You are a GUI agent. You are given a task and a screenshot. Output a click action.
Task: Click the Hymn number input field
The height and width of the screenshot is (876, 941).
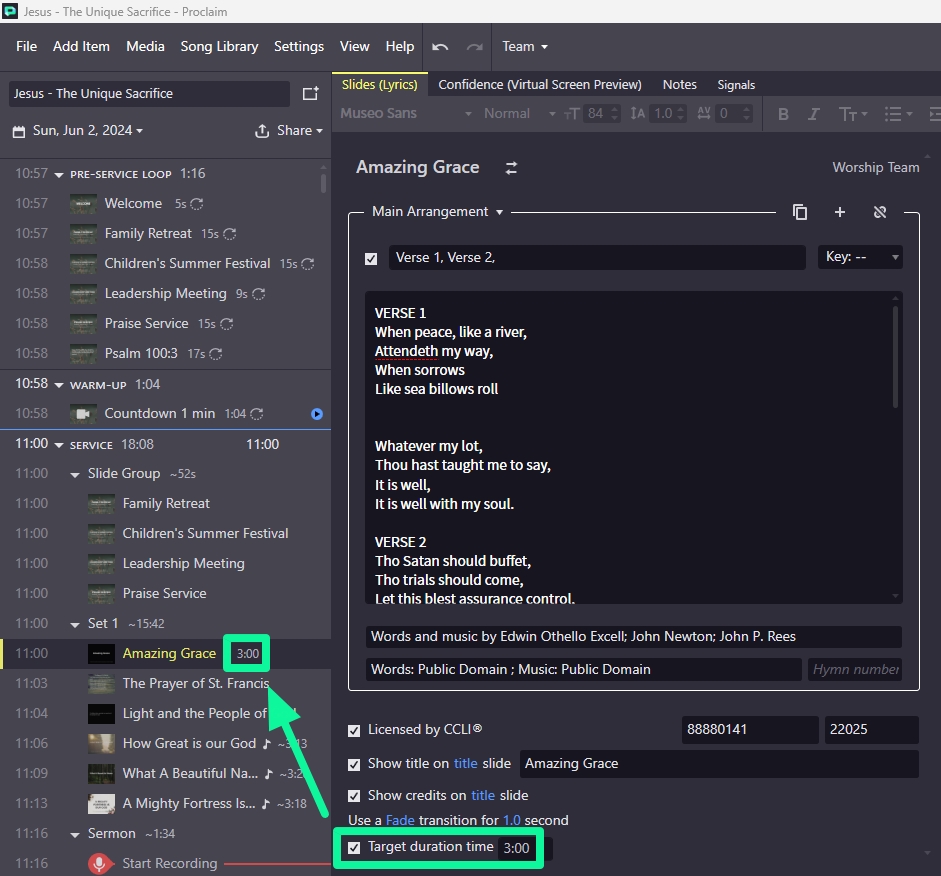coord(855,670)
